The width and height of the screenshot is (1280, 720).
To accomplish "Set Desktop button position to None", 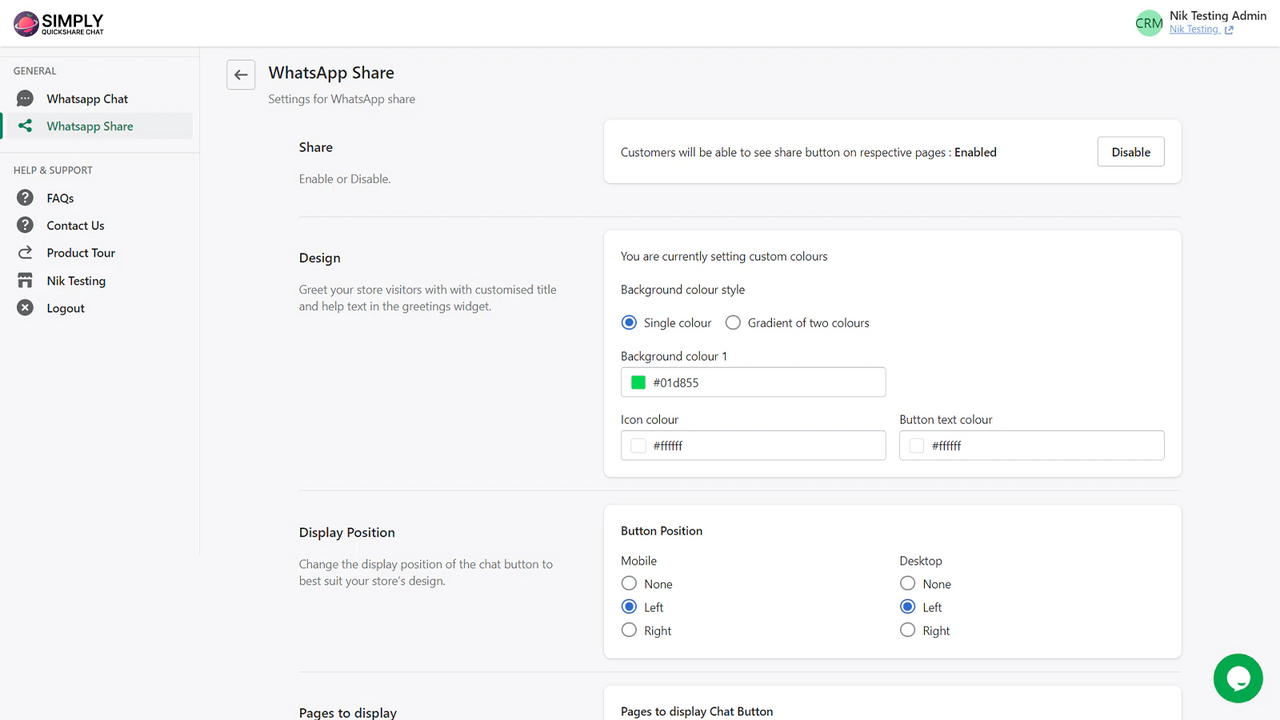I will [907, 583].
